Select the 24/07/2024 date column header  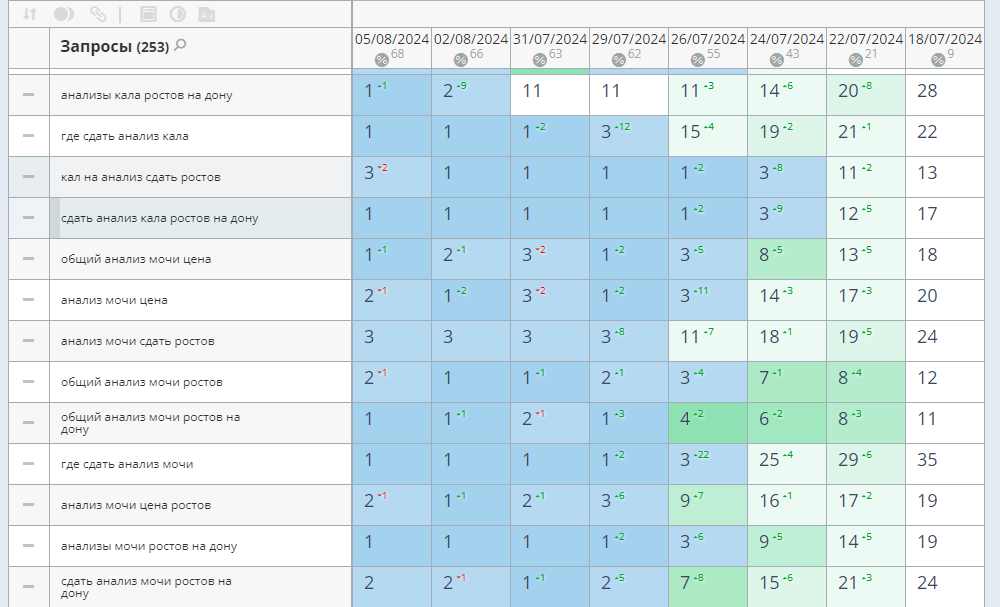point(787,39)
